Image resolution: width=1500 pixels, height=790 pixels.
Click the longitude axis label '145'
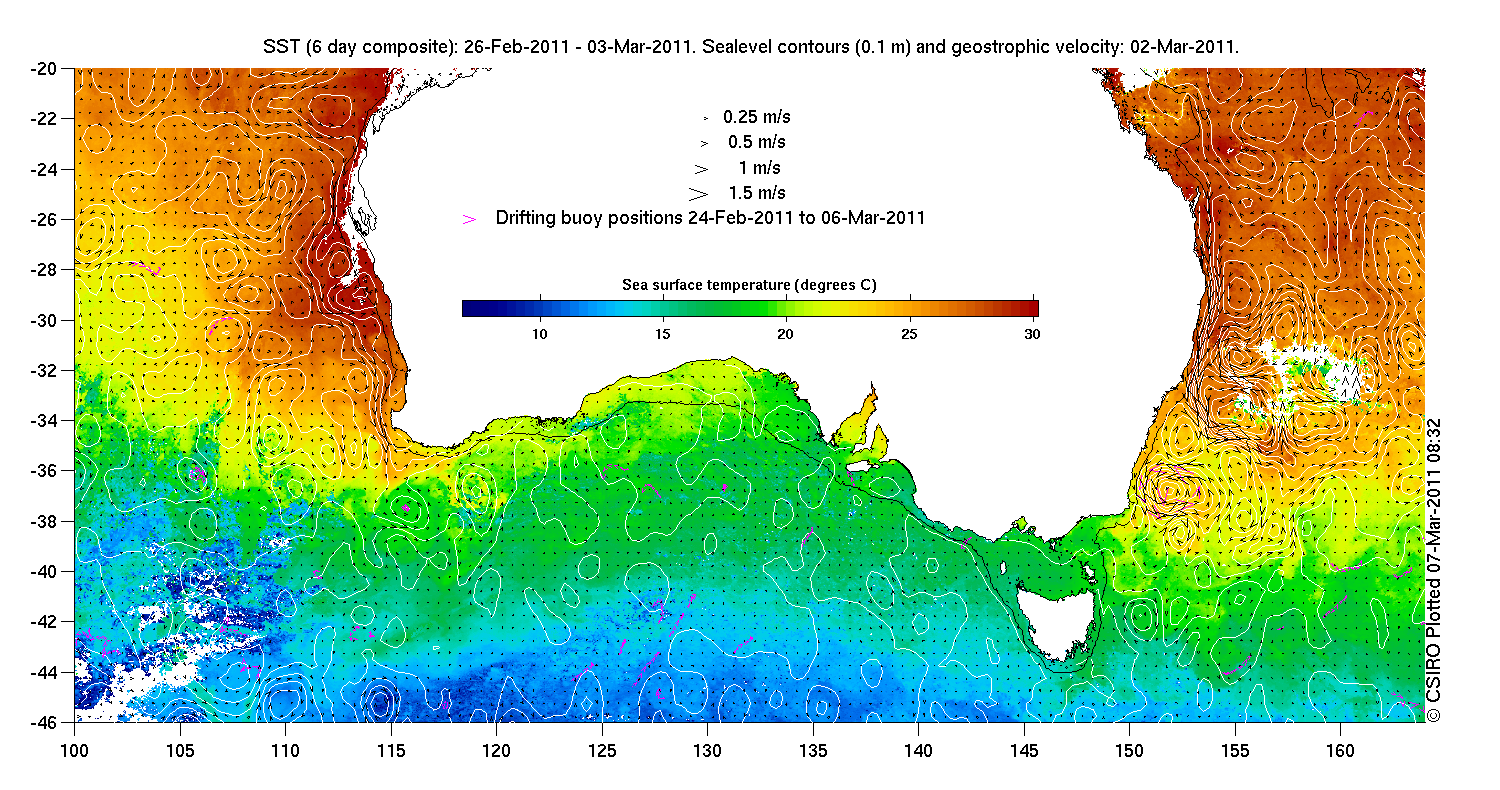pos(1024,751)
